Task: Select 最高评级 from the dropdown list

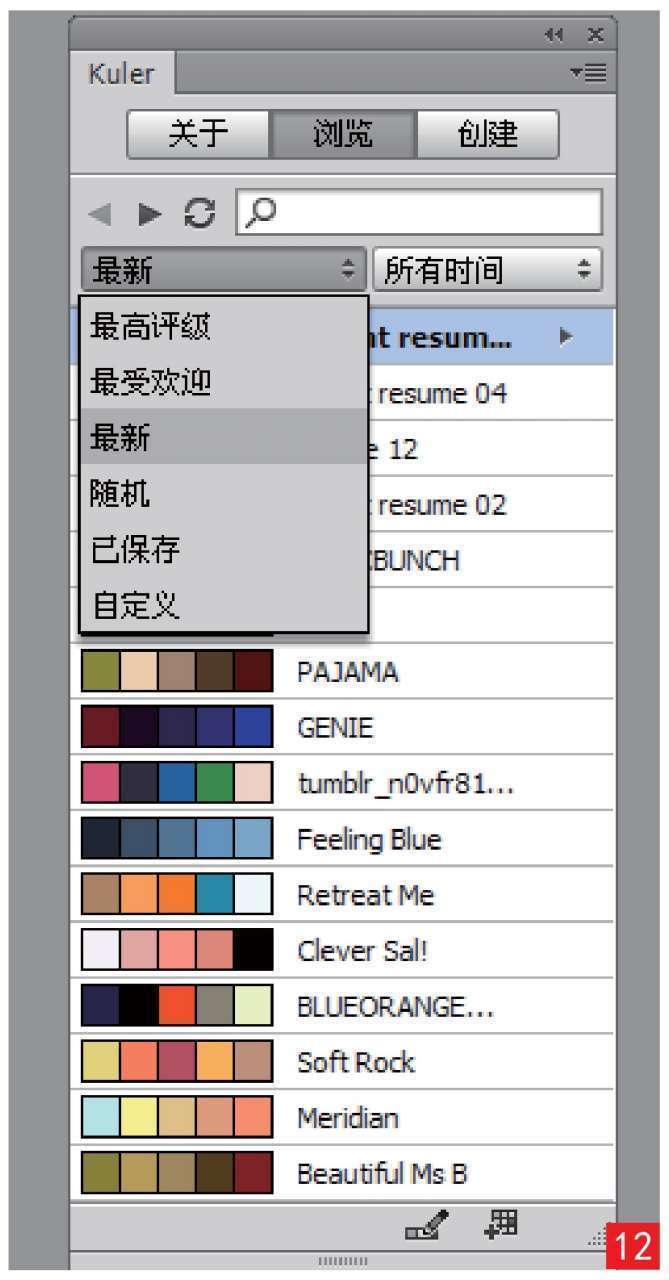Action: [150, 325]
